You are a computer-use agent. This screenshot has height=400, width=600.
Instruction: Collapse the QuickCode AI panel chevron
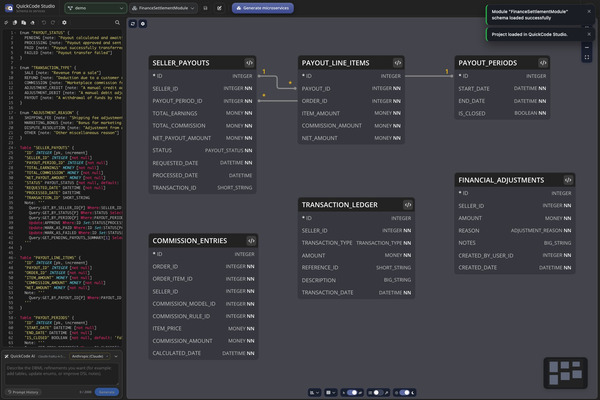(116, 356)
